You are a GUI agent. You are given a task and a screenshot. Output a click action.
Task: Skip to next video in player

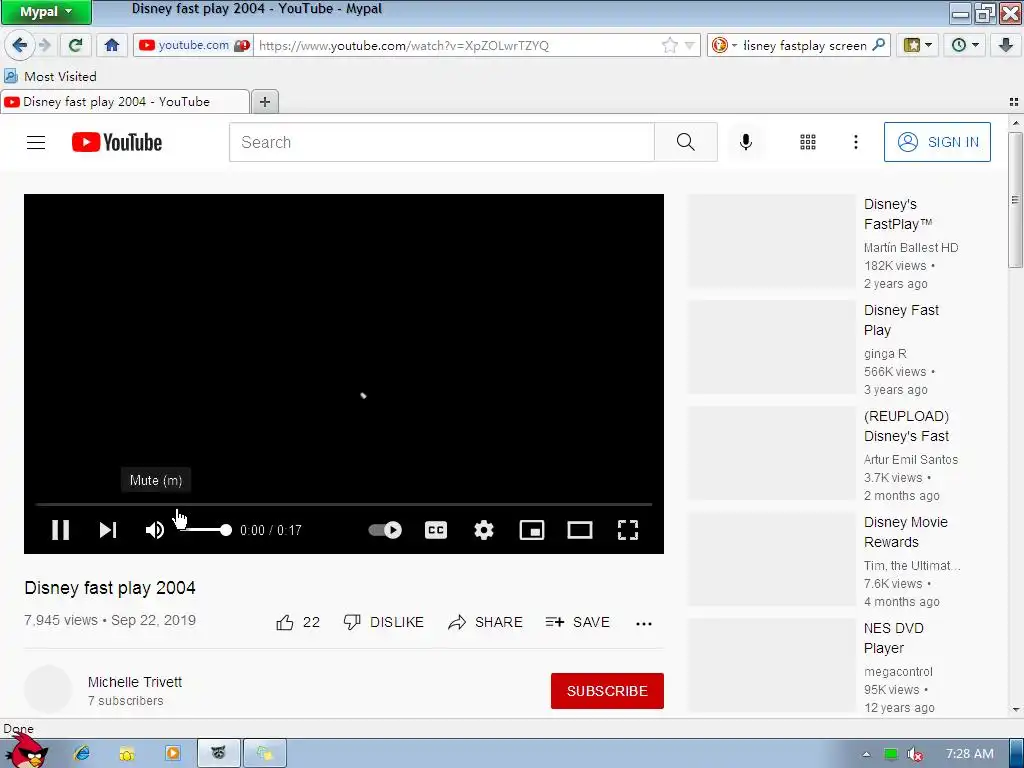click(108, 530)
